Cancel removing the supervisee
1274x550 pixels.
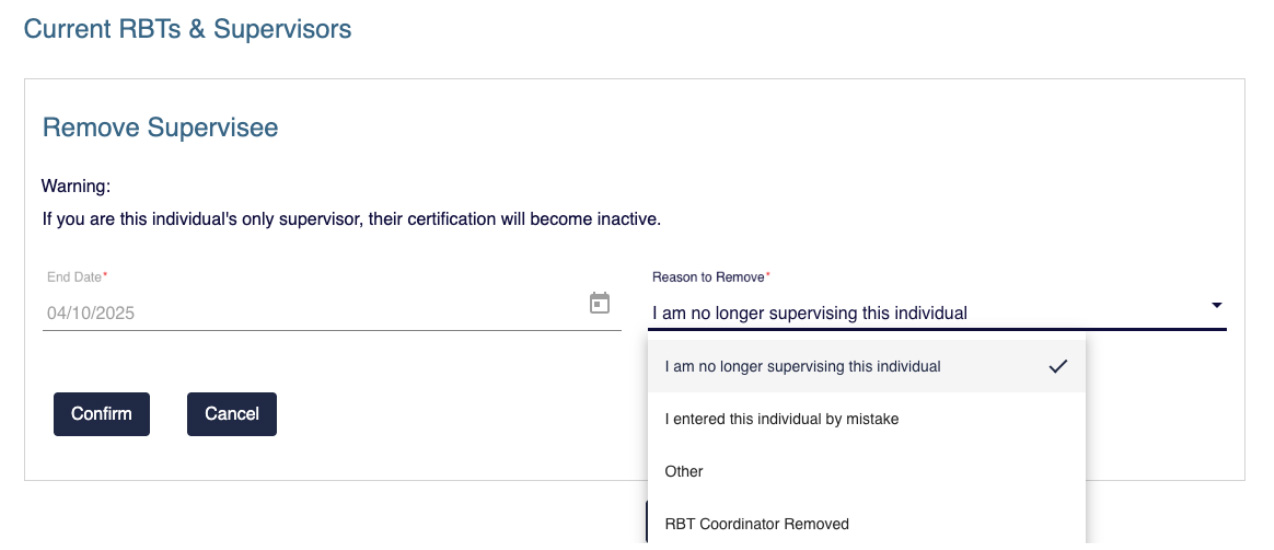(x=232, y=414)
